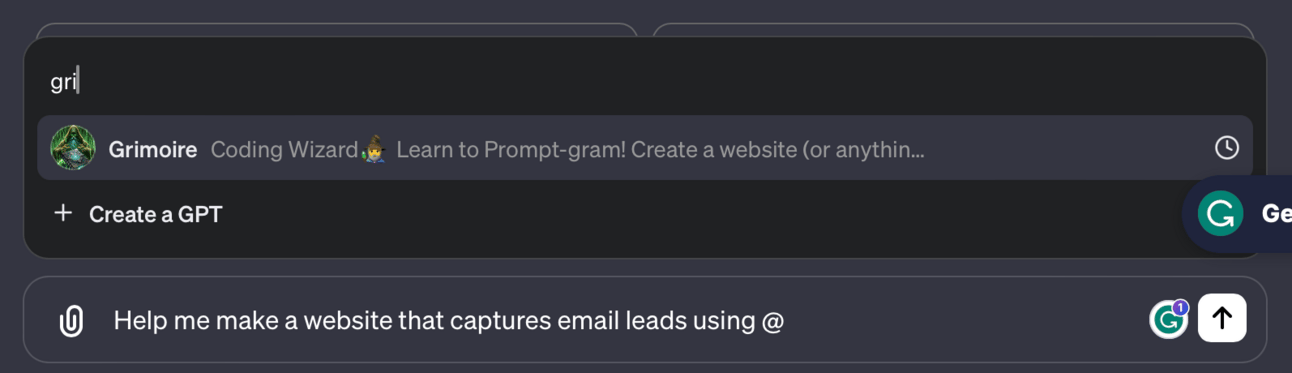Expand the Grammarly floating widget label
1292x373 pixels.
click(1275, 214)
